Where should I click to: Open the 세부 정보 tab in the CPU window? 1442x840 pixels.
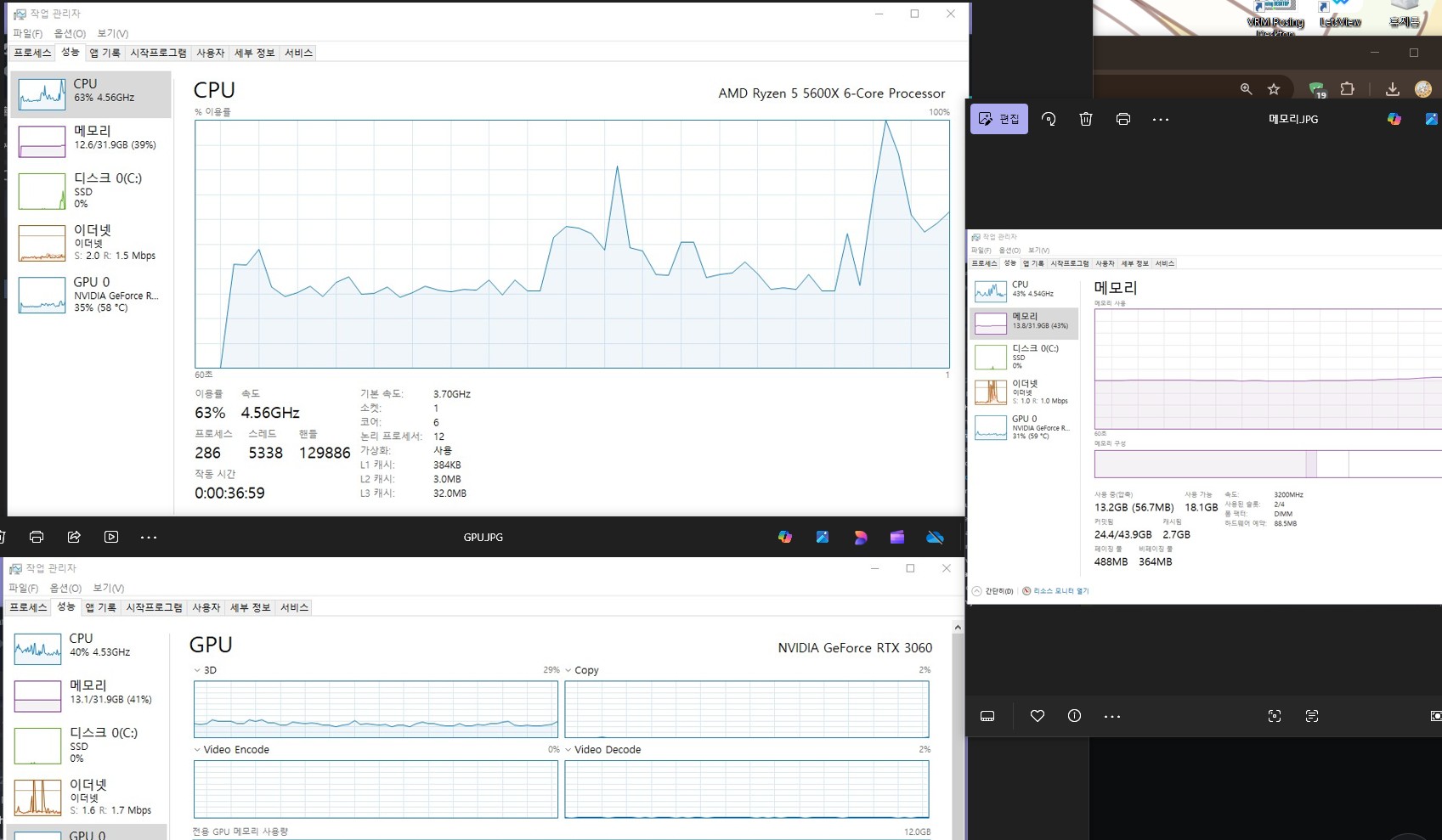(254, 53)
